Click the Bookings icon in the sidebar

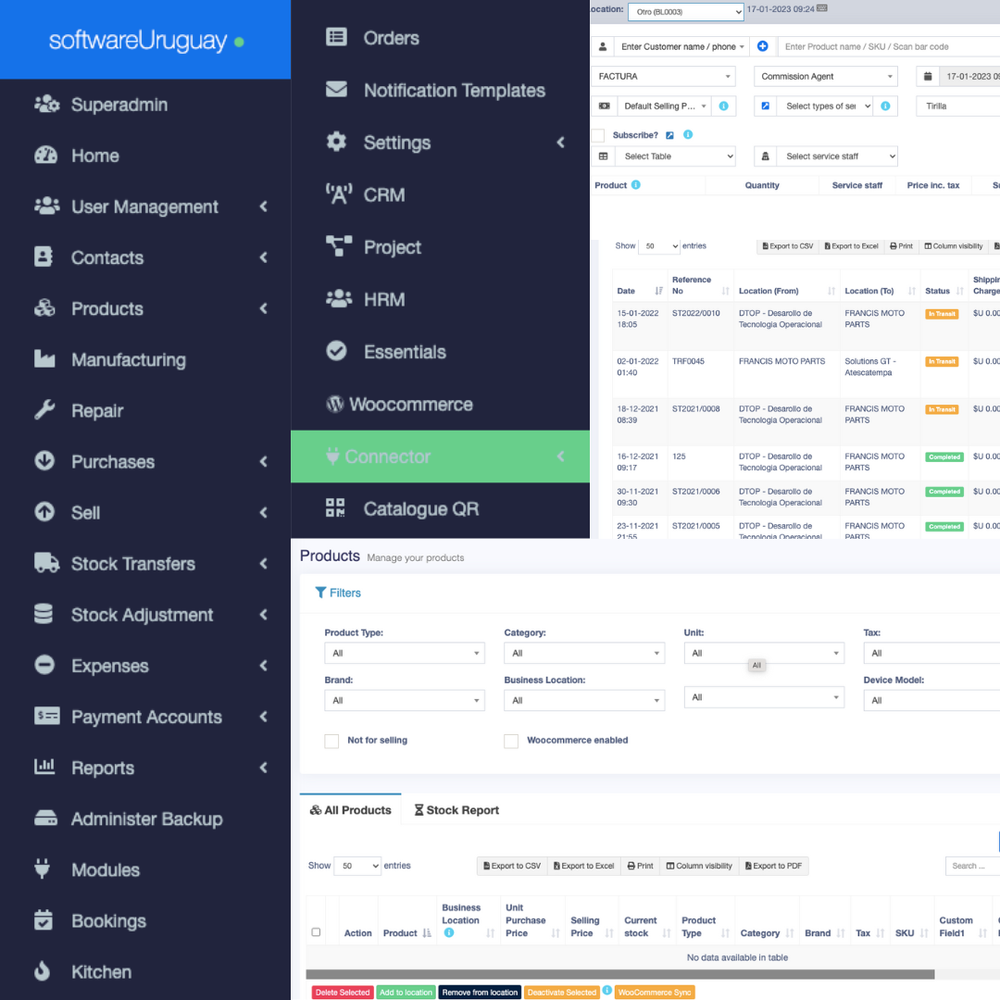46,920
